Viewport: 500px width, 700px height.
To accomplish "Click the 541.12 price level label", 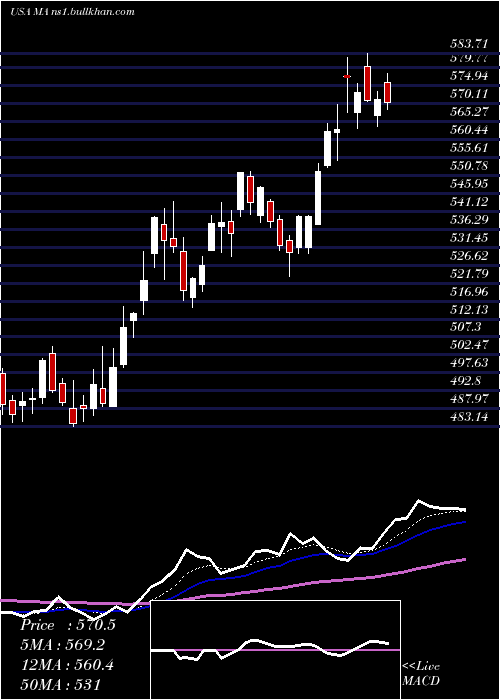I will (469, 202).
